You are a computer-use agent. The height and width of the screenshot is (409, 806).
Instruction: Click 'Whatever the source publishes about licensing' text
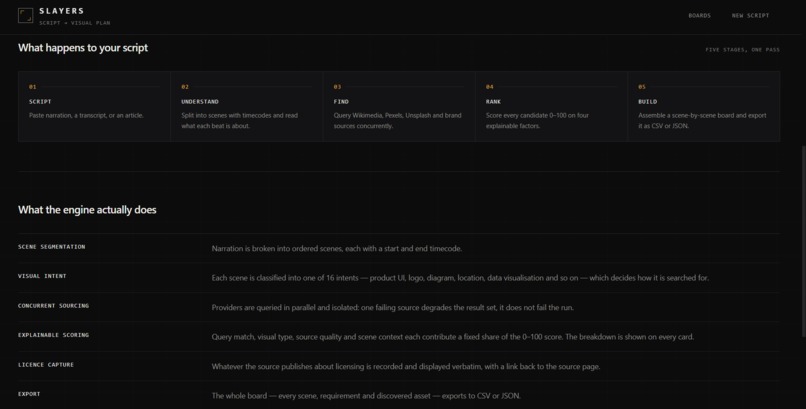coord(406,367)
